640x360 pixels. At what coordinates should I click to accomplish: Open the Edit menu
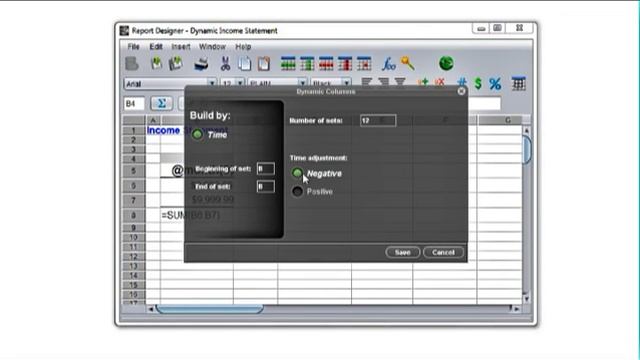[156, 47]
